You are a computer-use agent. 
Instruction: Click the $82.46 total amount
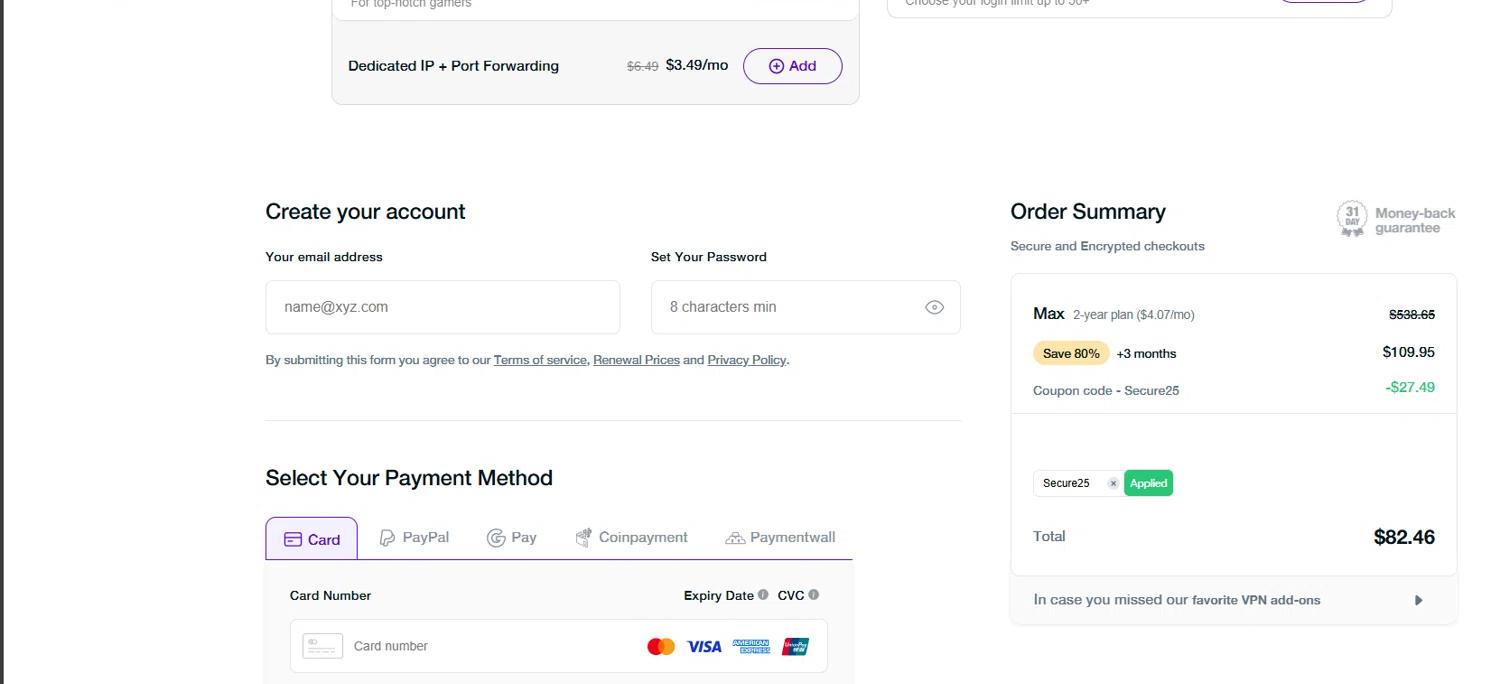[1404, 537]
